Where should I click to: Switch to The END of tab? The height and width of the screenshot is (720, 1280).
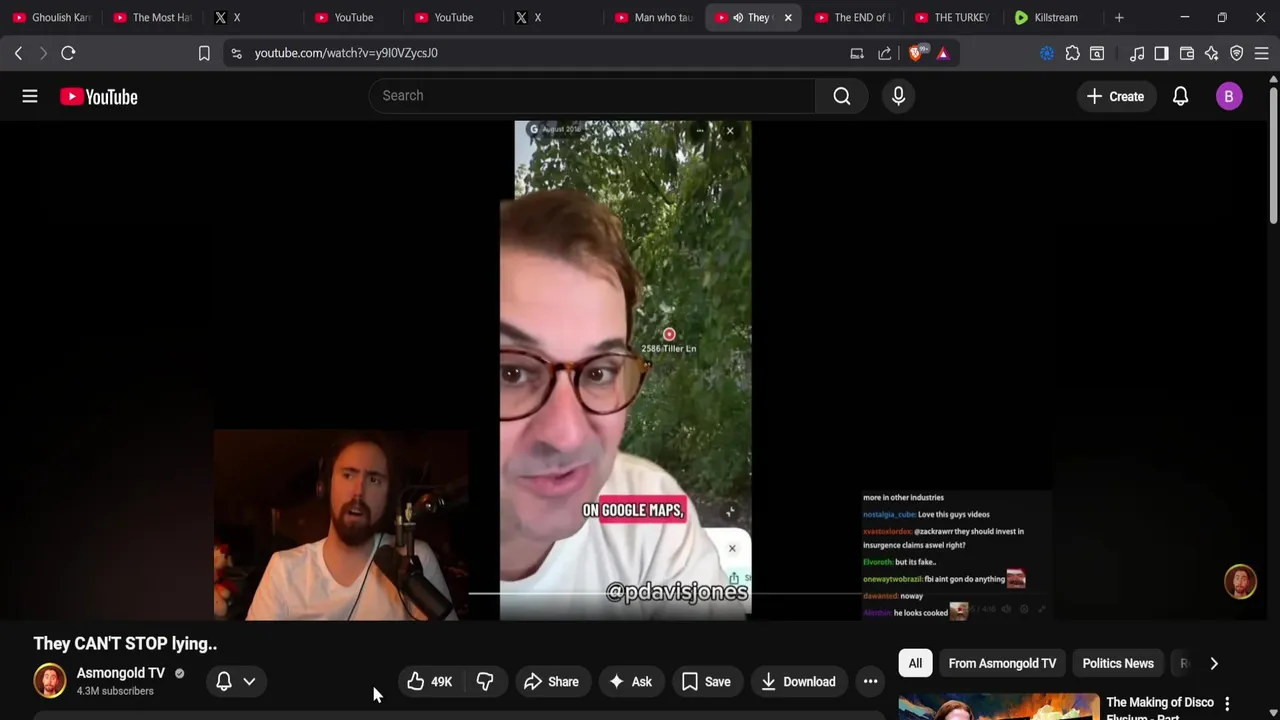point(853,17)
